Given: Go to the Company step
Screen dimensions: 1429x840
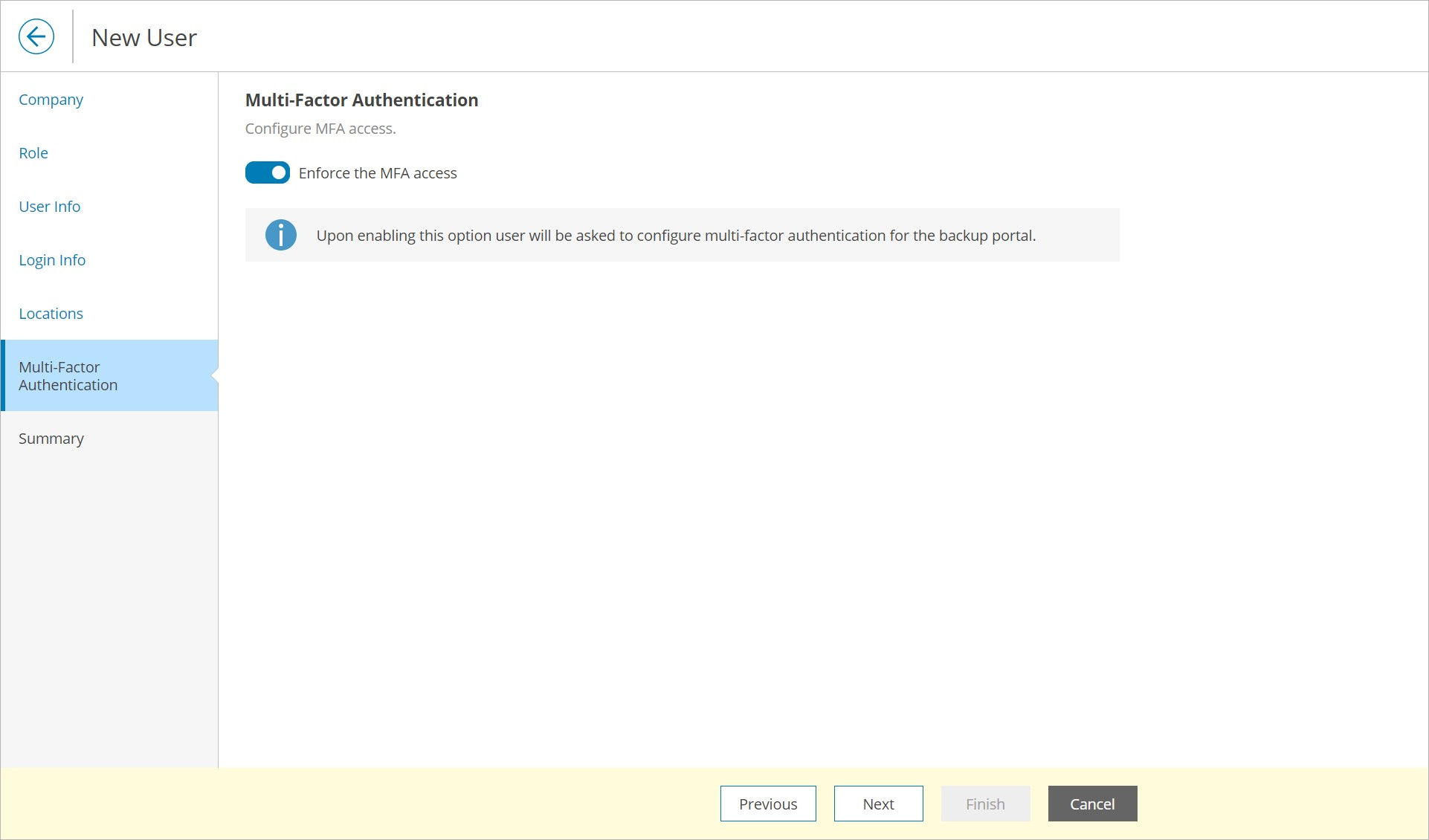Looking at the screenshot, I should coord(51,100).
